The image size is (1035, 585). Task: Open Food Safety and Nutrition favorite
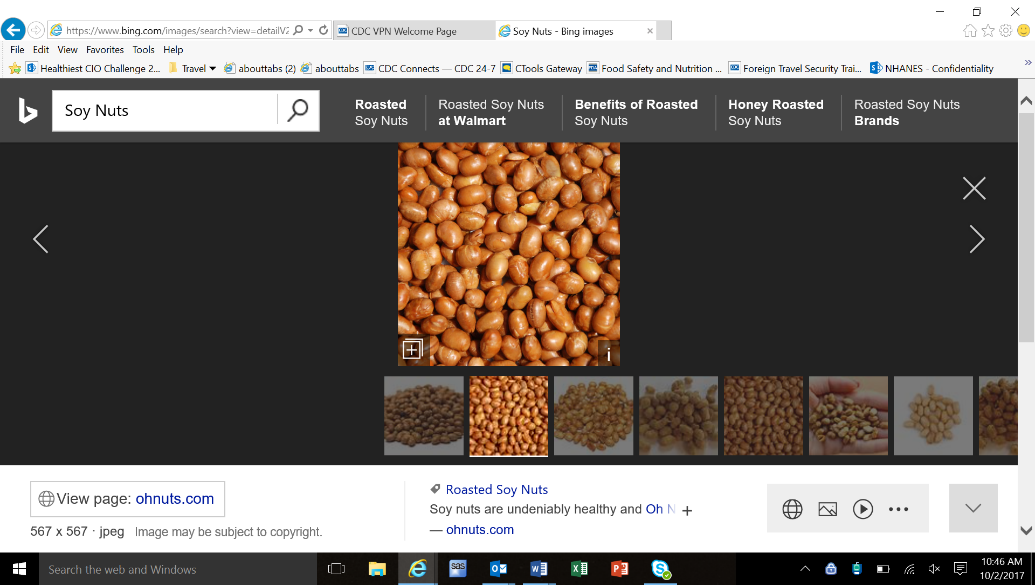654,68
